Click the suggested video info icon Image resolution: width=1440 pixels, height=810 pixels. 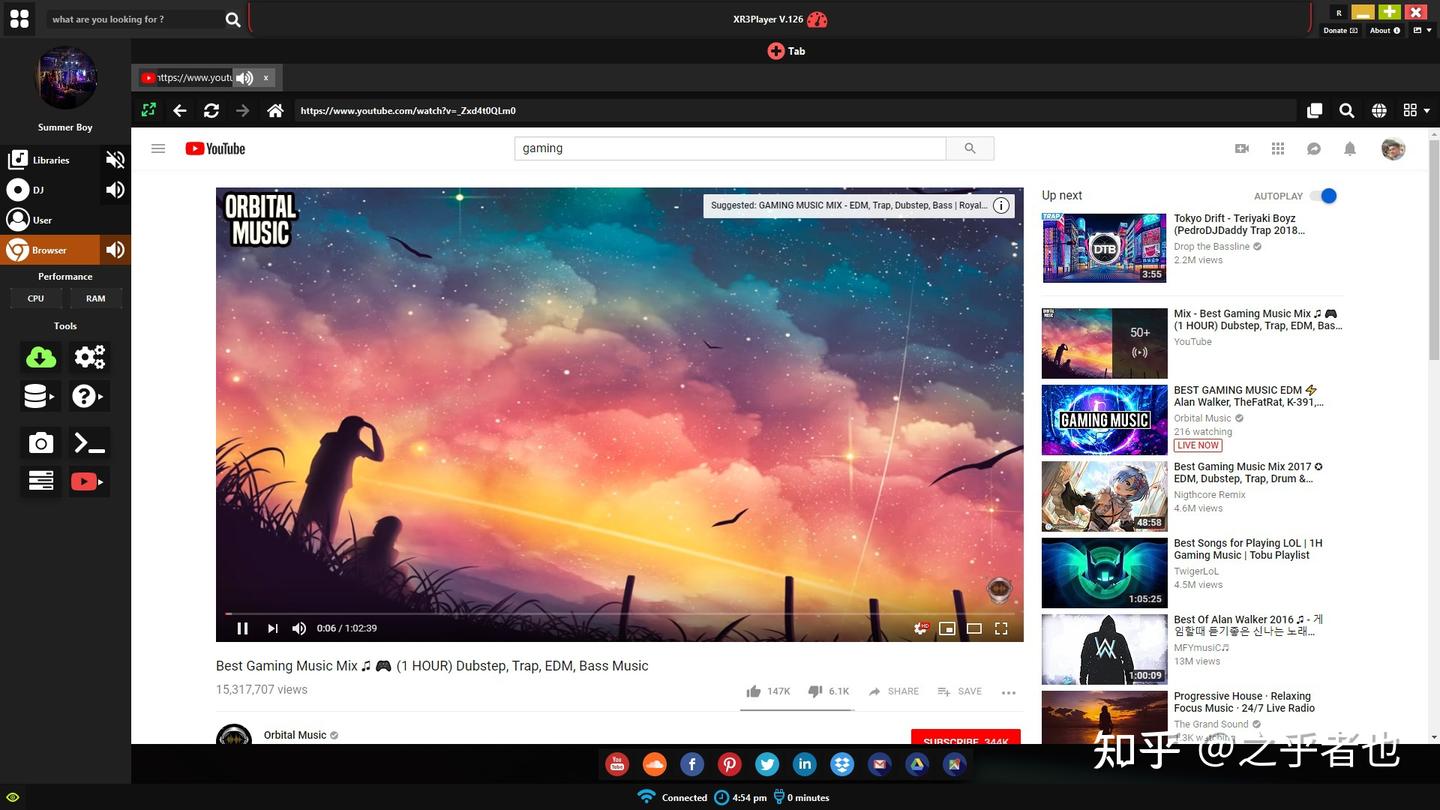pos(1001,205)
